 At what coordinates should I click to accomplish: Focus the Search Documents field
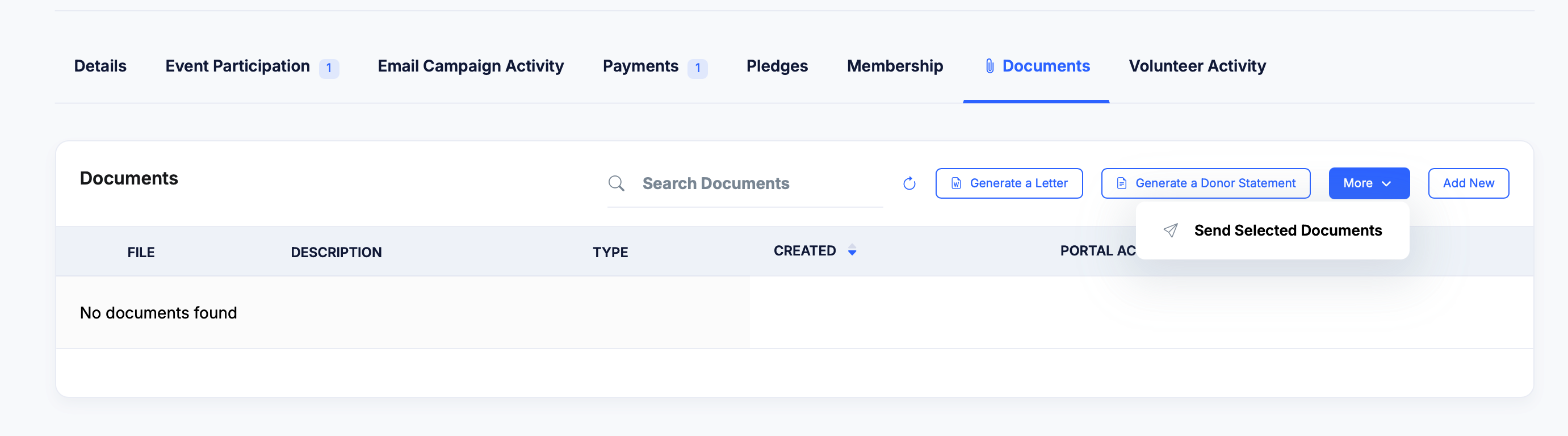point(744,183)
